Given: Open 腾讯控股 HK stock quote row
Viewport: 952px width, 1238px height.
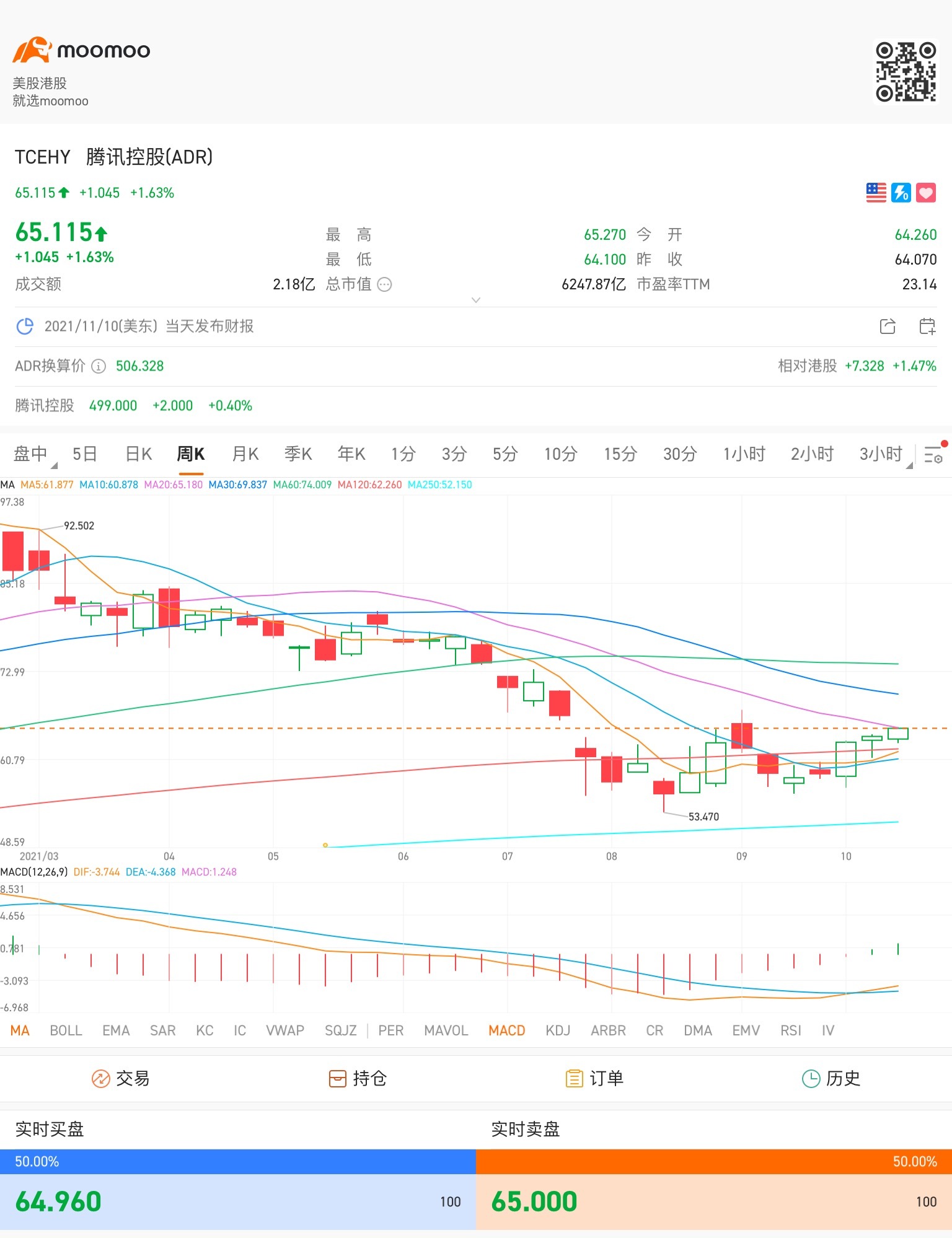Looking at the screenshot, I should pyautogui.click(x=476, y=406).
